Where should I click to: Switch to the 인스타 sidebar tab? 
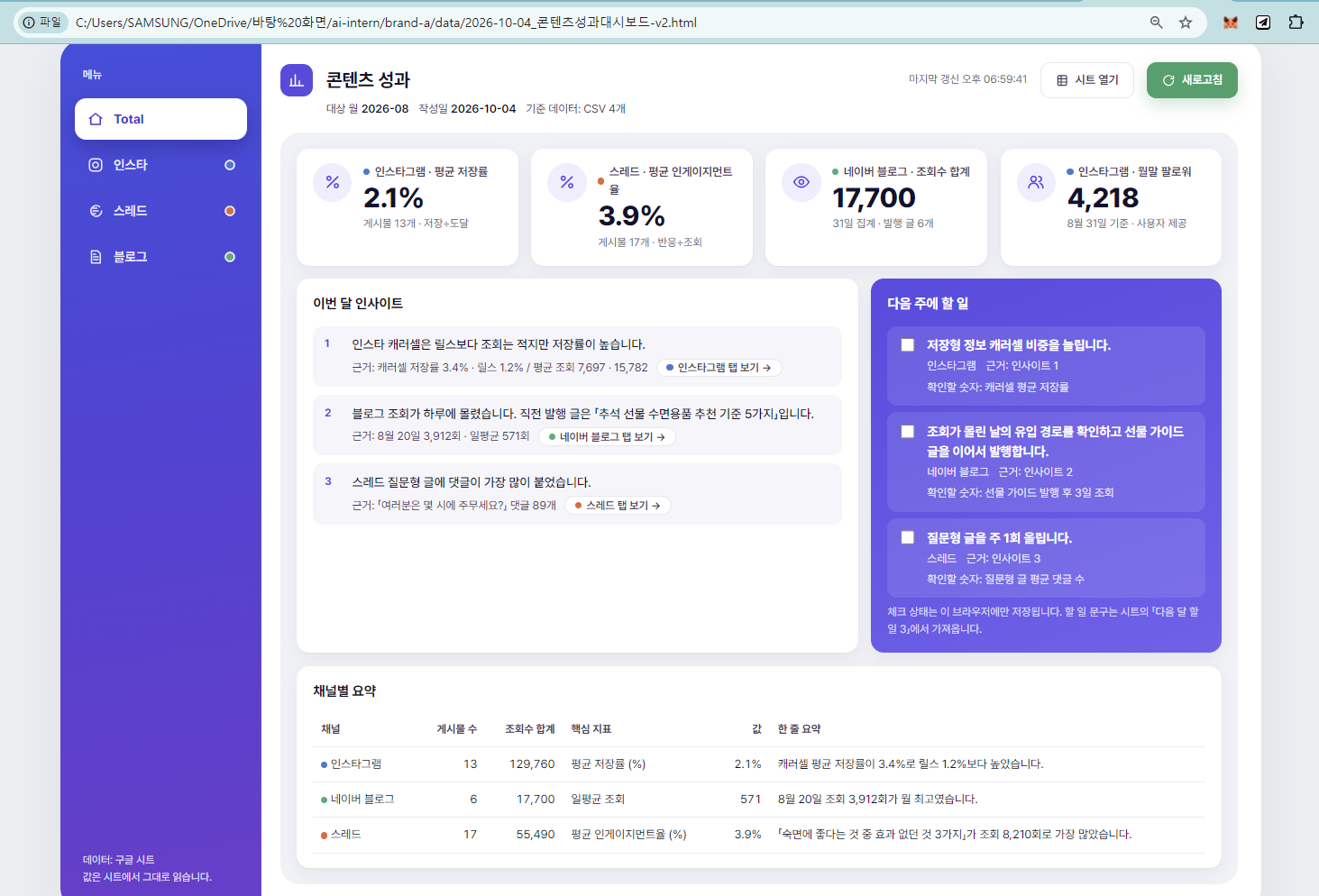[160, 165]
